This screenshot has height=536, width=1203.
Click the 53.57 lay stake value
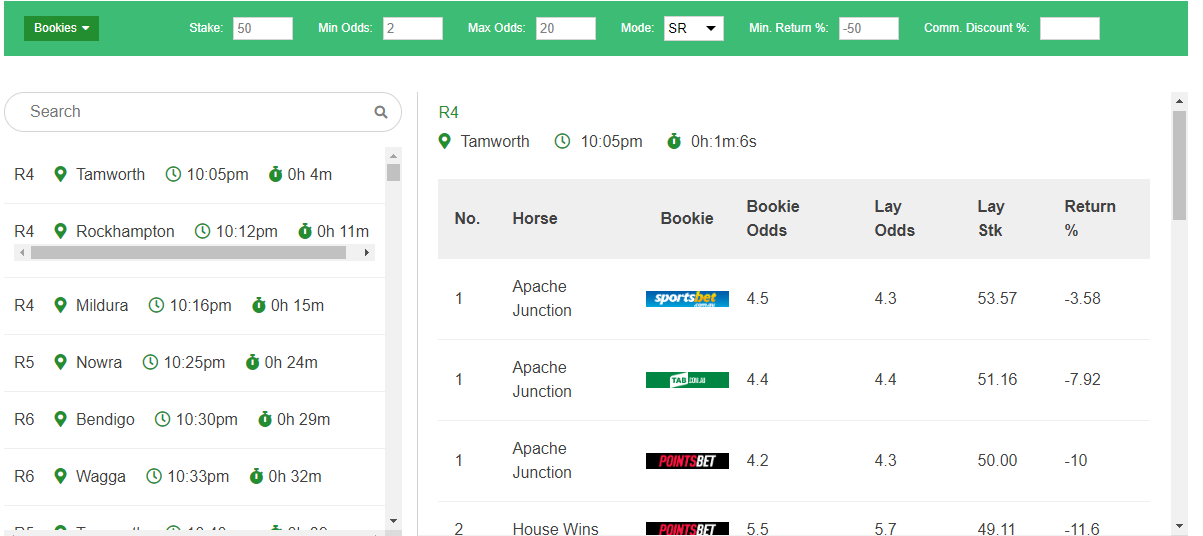(997, 298)
